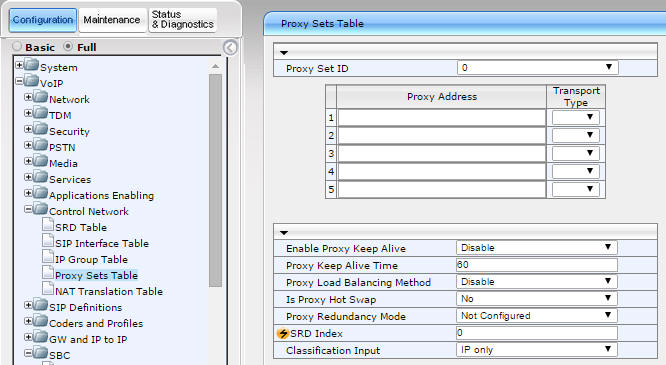The width and height of the screenshot is (666, 365).
Task: Click the navigation tree vertical scrollbar
Action: (215, 181)
